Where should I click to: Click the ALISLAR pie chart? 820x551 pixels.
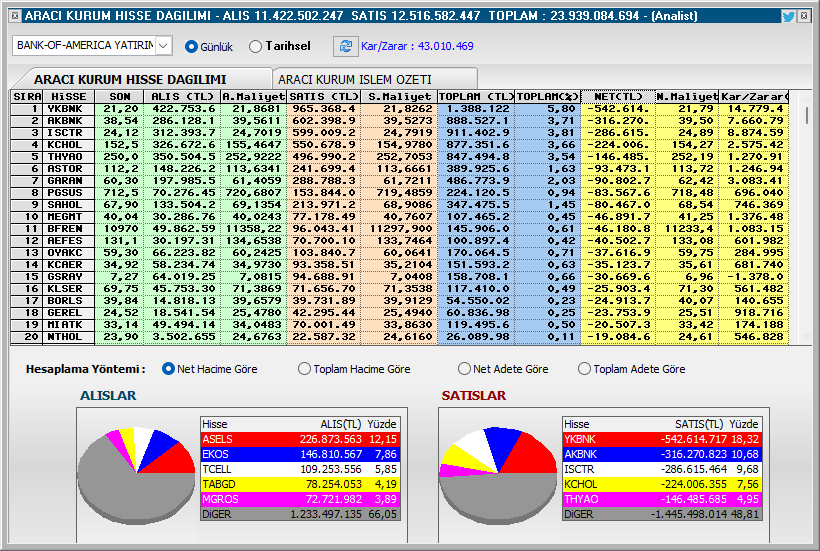click(136, 476)
